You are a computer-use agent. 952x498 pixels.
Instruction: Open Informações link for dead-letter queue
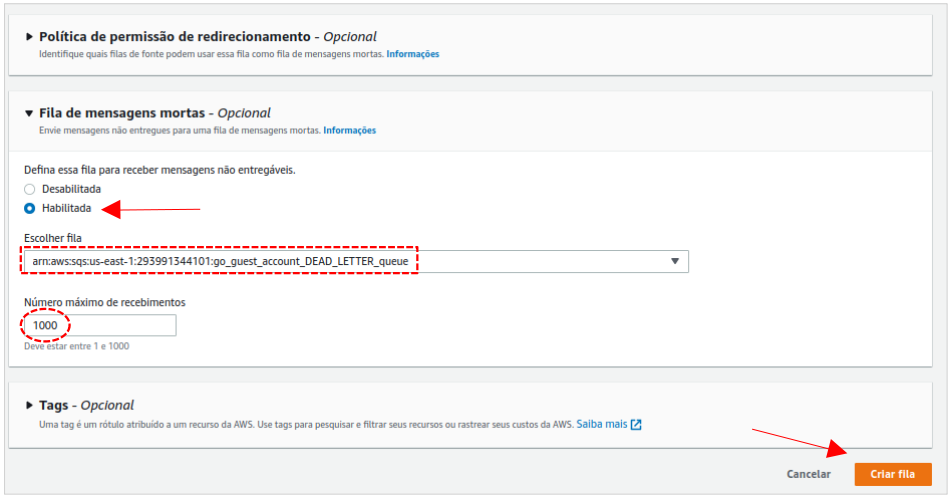pyautogui.click(x=349, y=131)
